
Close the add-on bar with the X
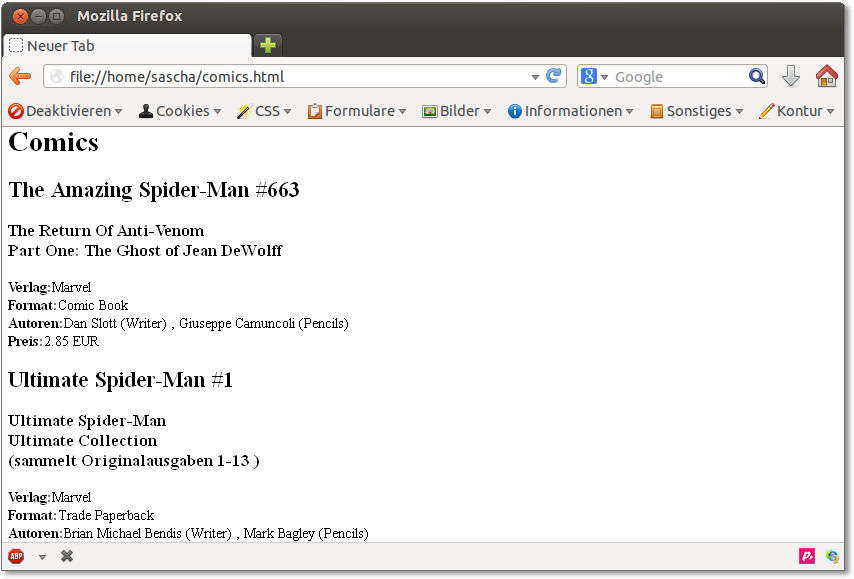click(x=67, y=556)
